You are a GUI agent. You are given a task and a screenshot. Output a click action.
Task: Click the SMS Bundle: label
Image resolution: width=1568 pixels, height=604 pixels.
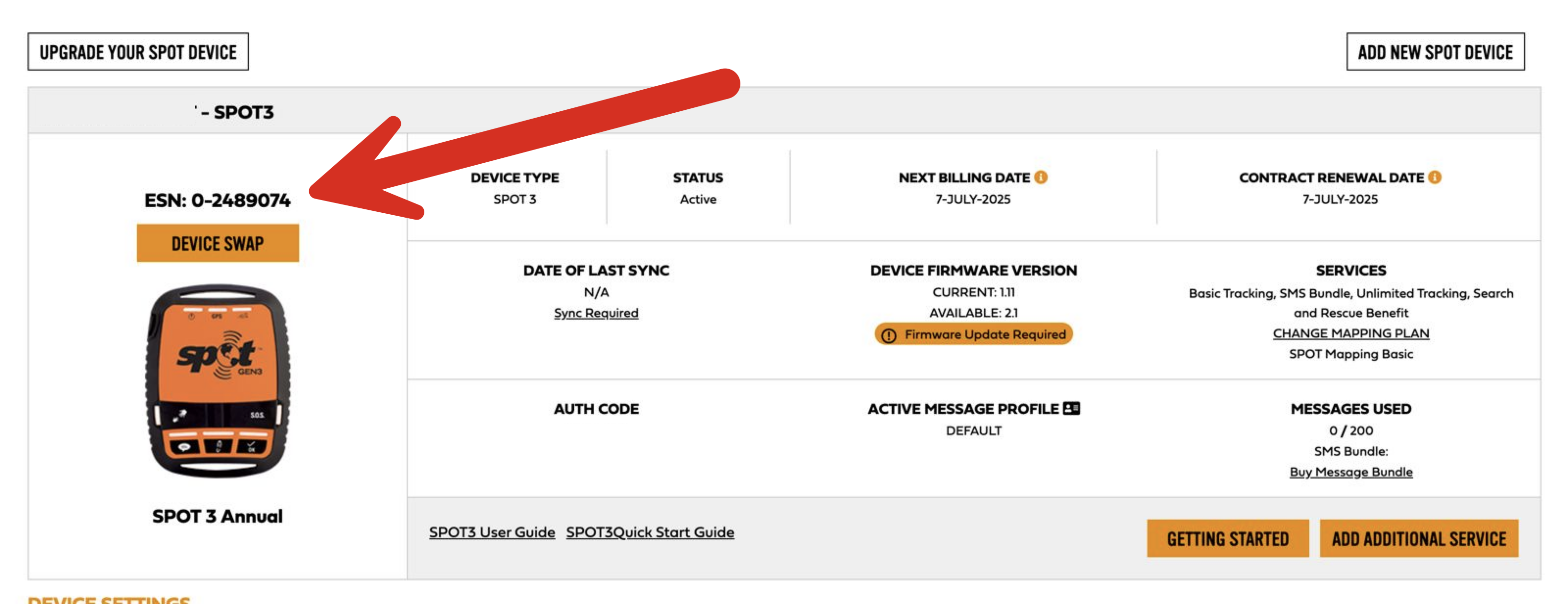click(x=1351, y=452)
